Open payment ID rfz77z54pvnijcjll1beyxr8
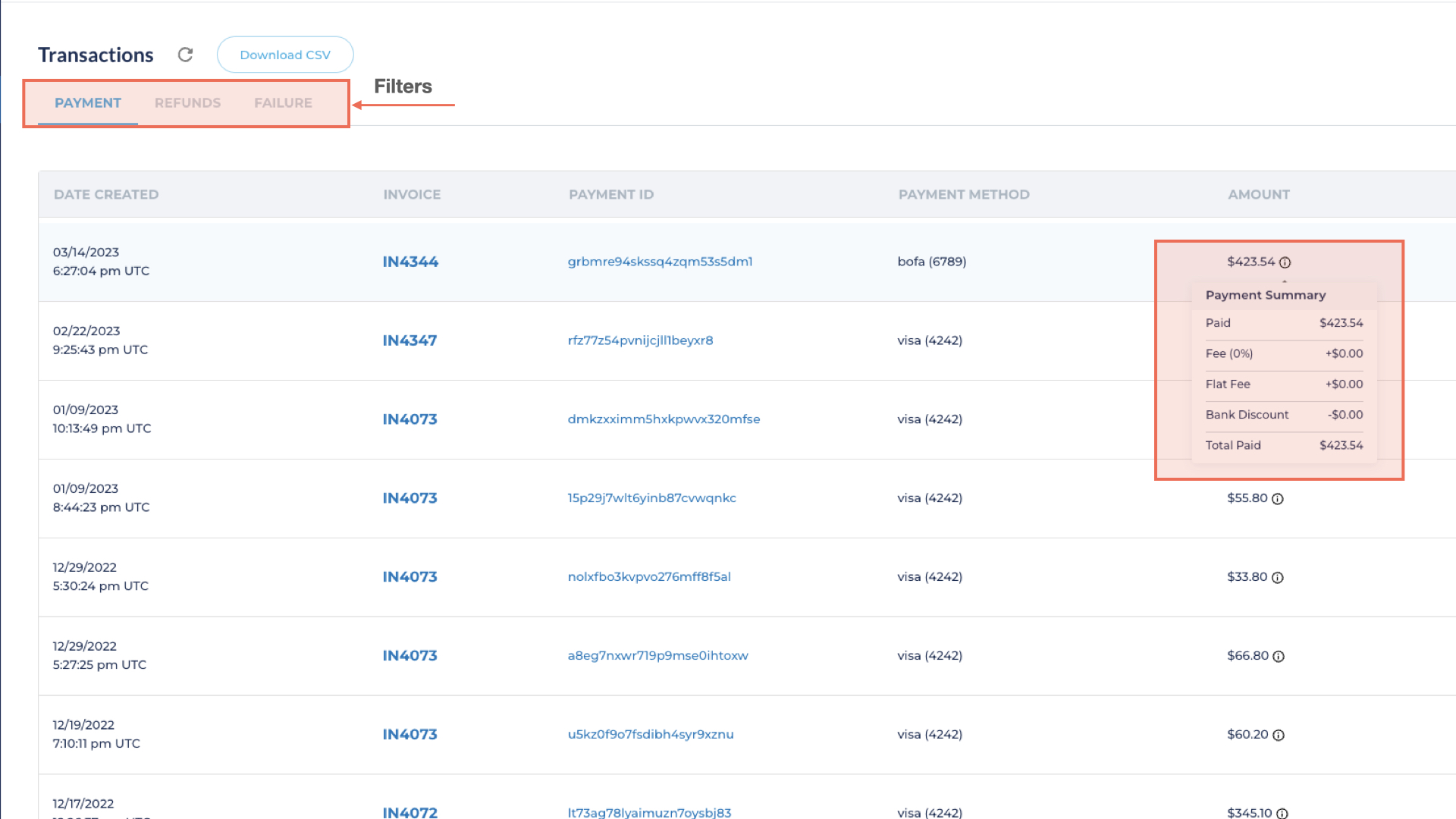The image size is (1456, 819). [641, 340]
